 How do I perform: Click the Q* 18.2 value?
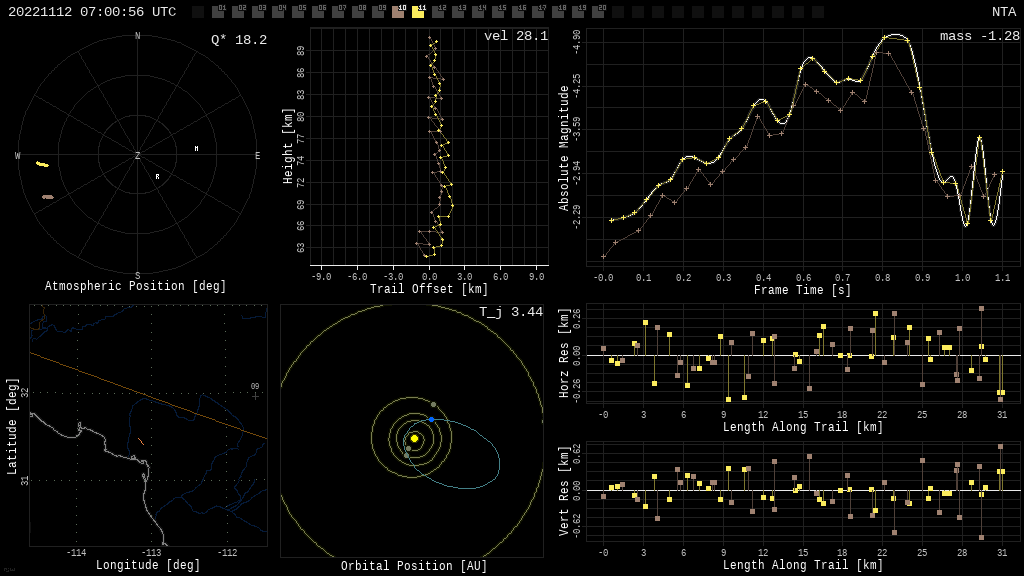239,40
